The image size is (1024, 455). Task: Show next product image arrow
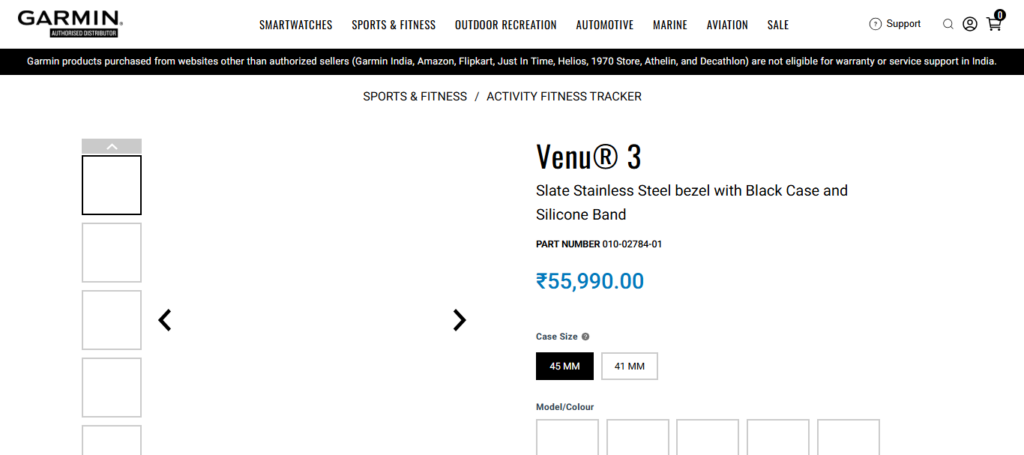coord(459,320)
